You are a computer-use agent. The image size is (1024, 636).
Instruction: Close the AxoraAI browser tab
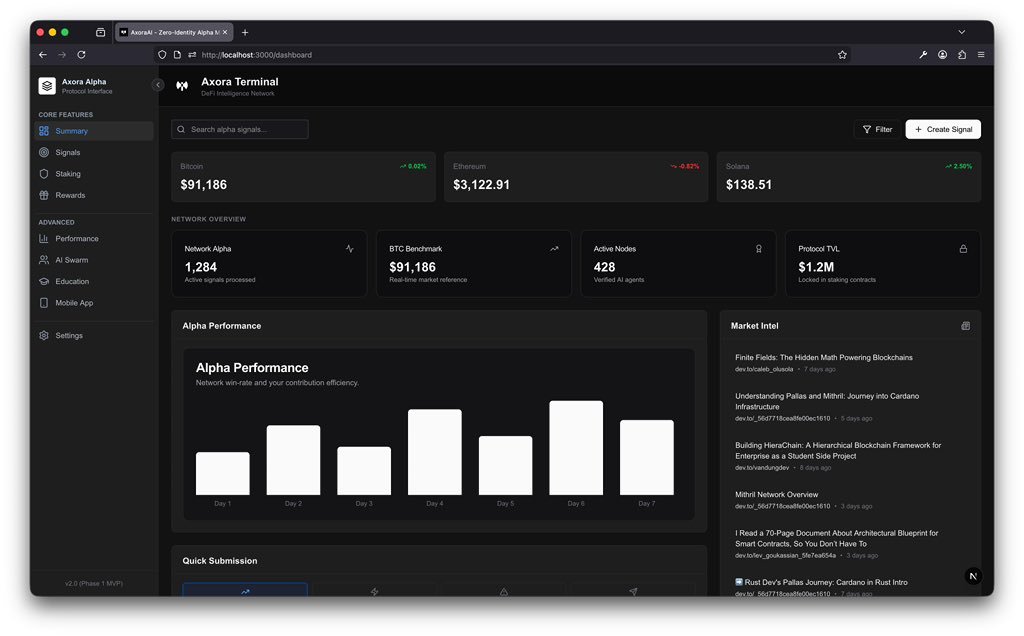pyautogui.click(x=225, y=32)
